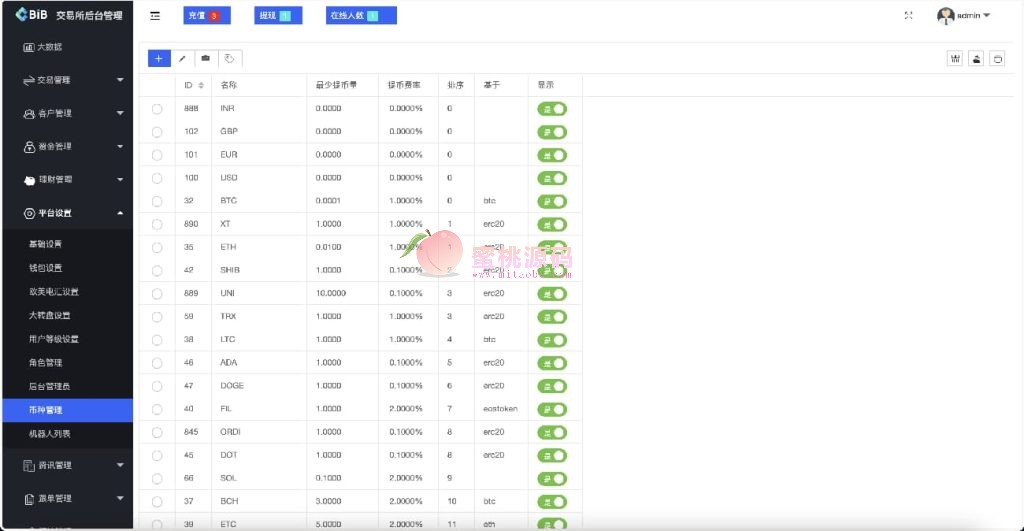Image resolution: width=1024 pixels, height=531 pixels.
Task: Toggle the sidebar collapse hamburger icon
Action: (x=155, y=16)
